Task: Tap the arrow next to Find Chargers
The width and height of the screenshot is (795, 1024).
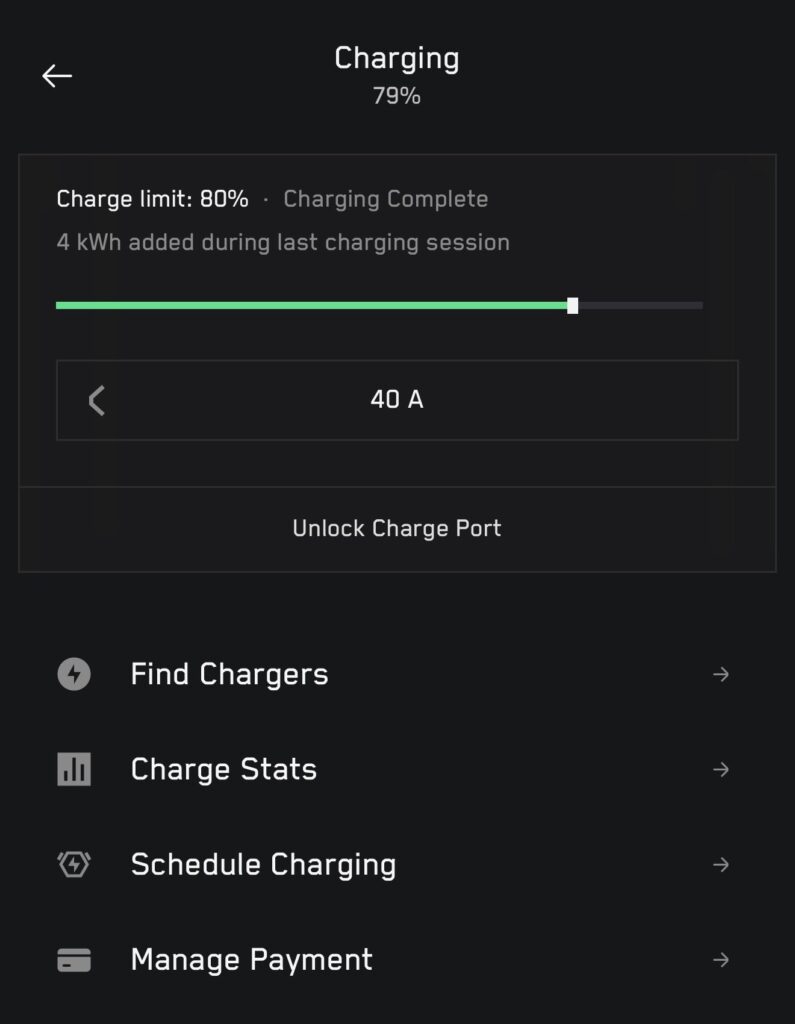Action: tap(720, 674)
